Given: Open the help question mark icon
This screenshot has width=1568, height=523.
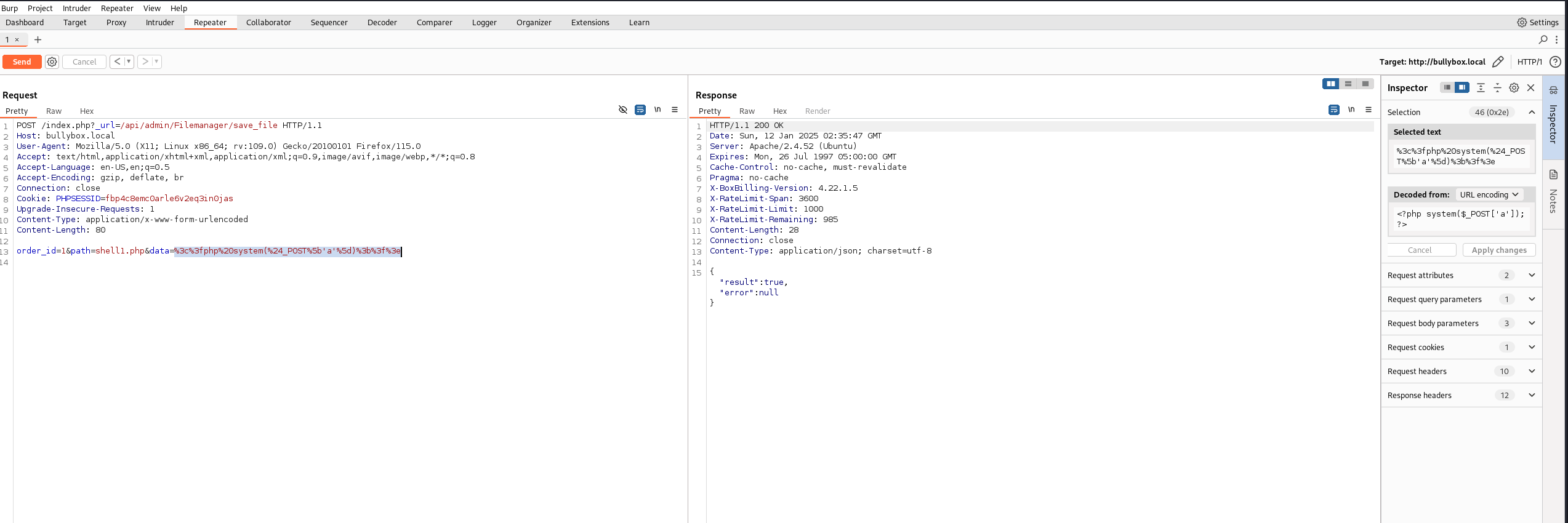Looking at the screenshot, I should click(x=1555, y=62).
